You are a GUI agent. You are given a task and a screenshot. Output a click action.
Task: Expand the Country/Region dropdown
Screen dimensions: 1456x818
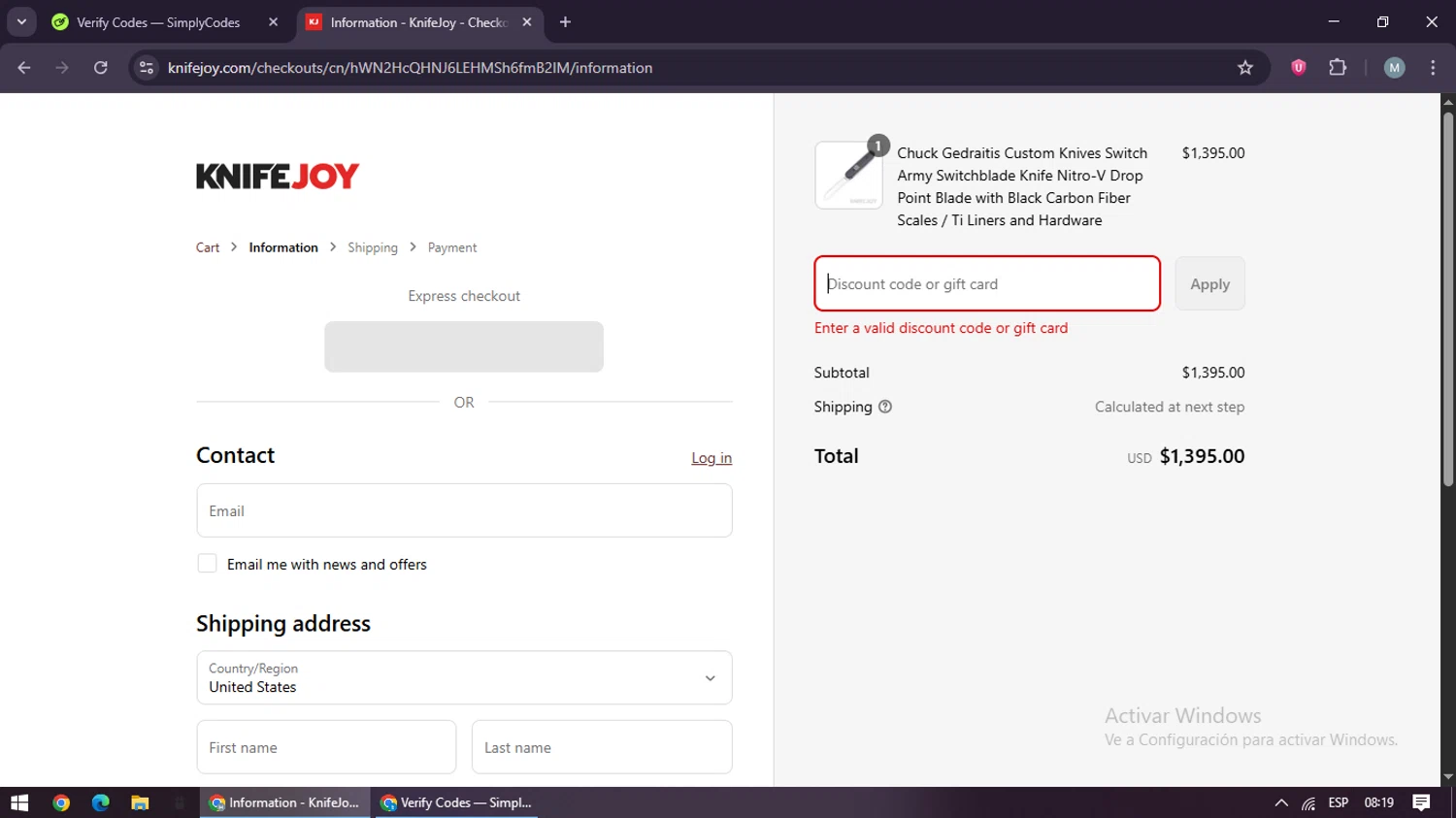click(464, 677)
